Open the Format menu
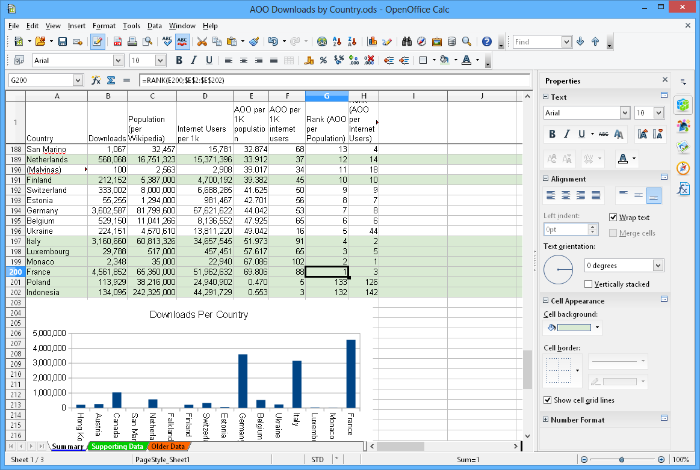 click(103, 24)
